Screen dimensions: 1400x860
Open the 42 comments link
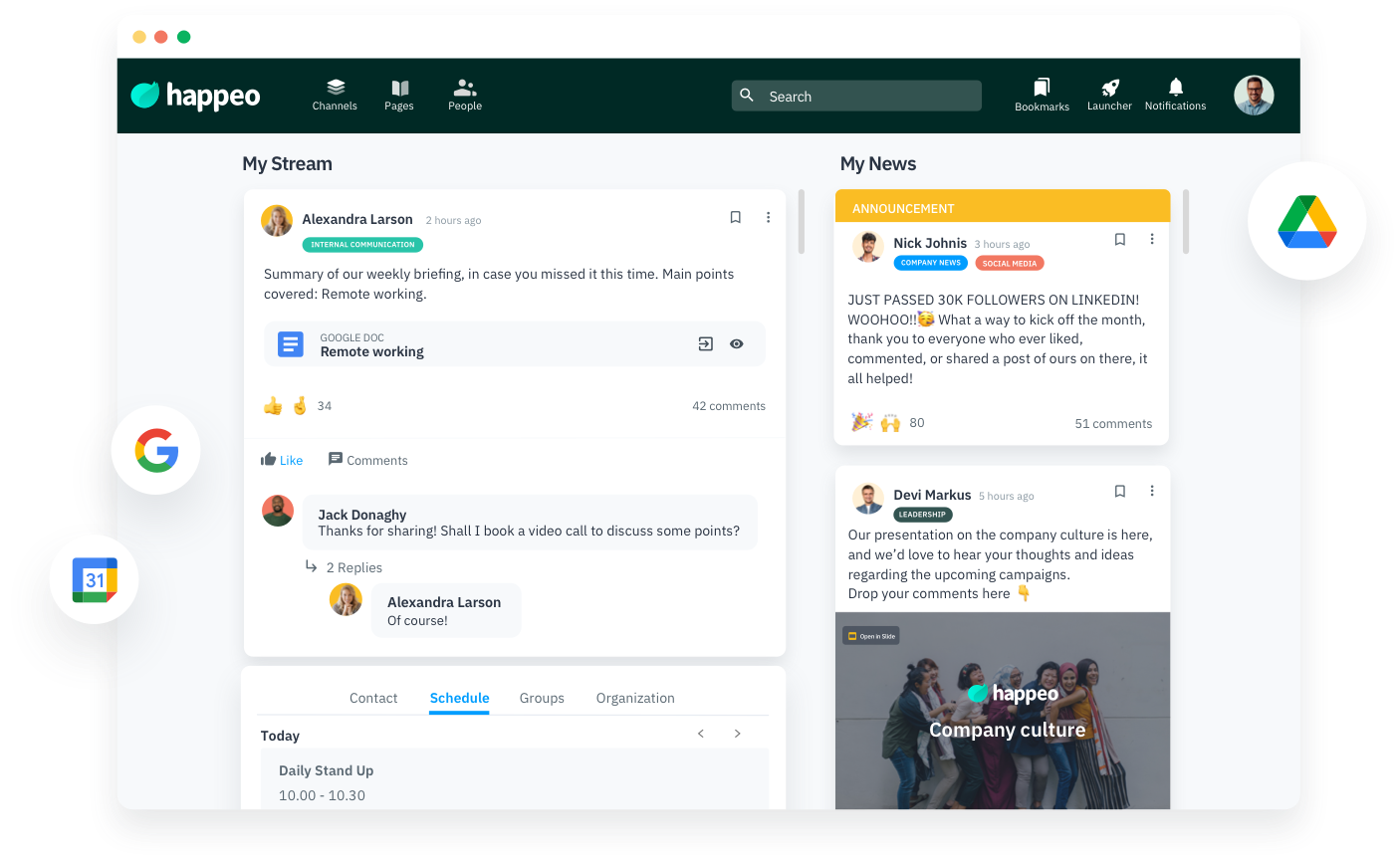pyautogui.click(x=729, y=406)
